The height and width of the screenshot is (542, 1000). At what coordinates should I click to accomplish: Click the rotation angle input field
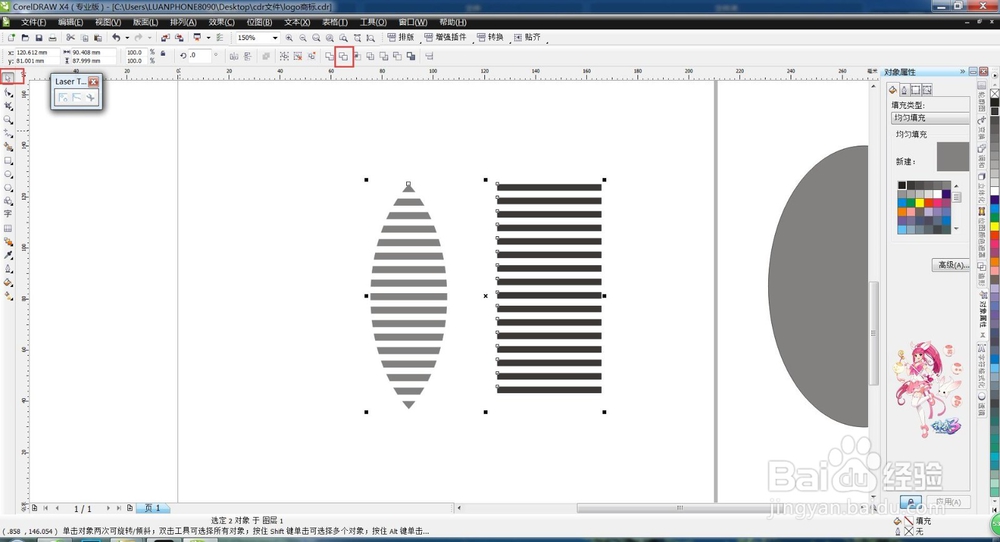[x=200, y=55]
